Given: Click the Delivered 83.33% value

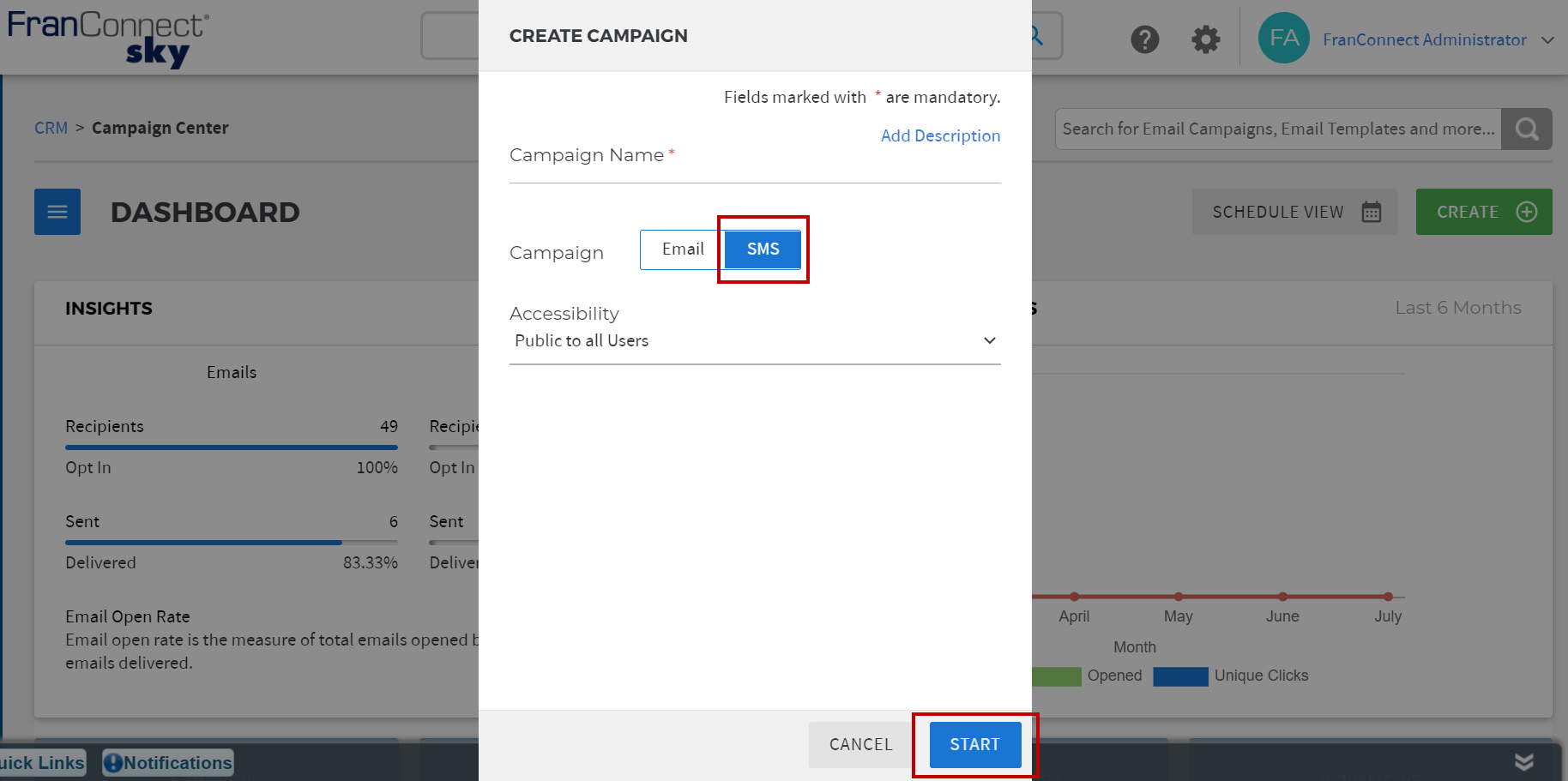Looking at the screenshot, I should pyautogui.click(x=371, y=562).
